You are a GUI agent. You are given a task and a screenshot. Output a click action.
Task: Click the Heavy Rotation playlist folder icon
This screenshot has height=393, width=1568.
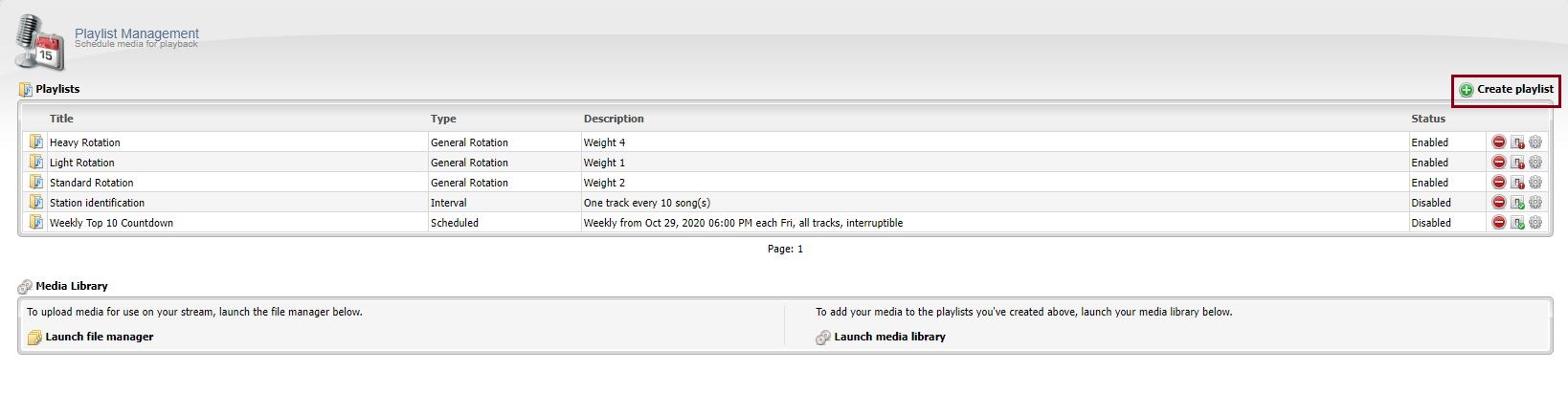click(x=36, y=142)
